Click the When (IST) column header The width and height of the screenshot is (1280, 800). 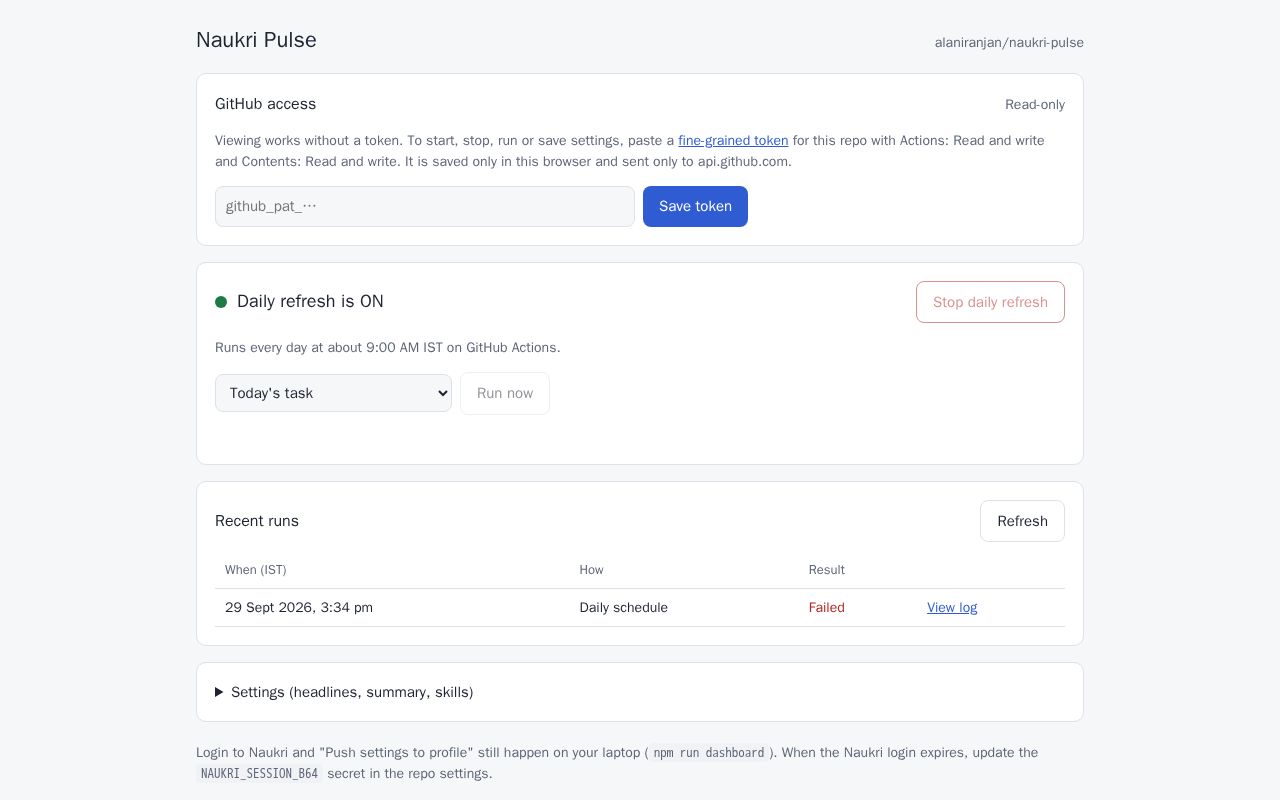coord(256,570)
